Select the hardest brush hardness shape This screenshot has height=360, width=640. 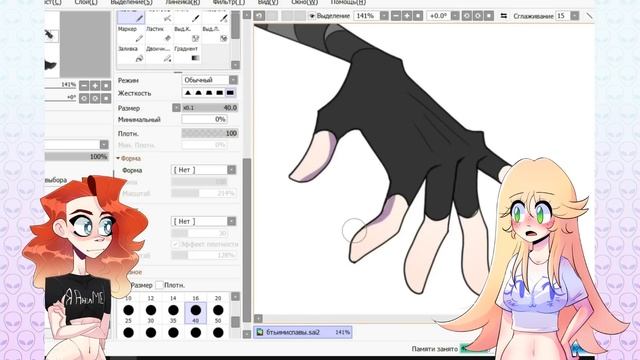tap(230, 93)
